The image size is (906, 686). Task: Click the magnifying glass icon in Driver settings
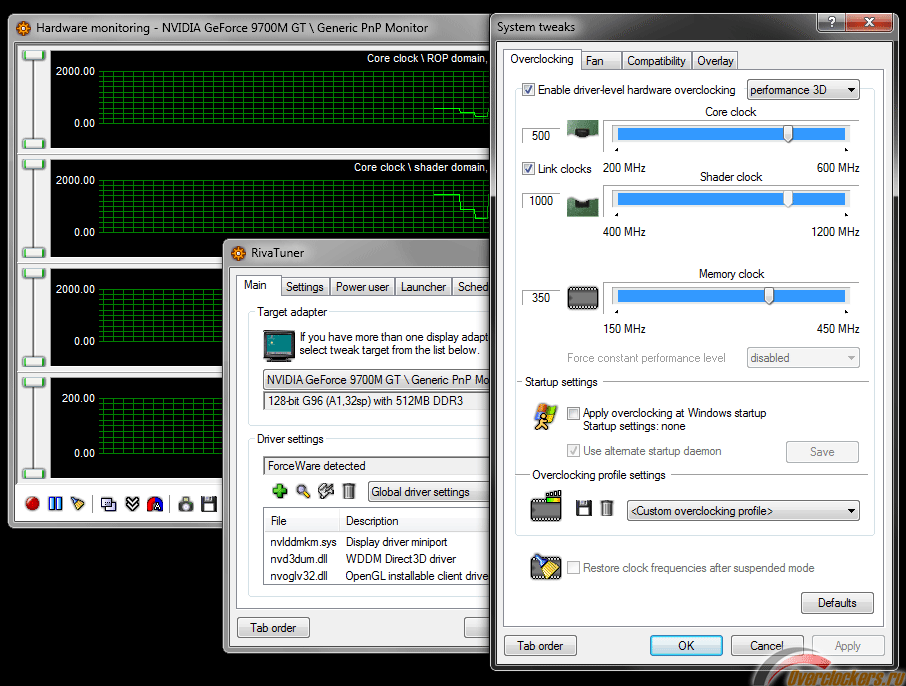point(303,491)
